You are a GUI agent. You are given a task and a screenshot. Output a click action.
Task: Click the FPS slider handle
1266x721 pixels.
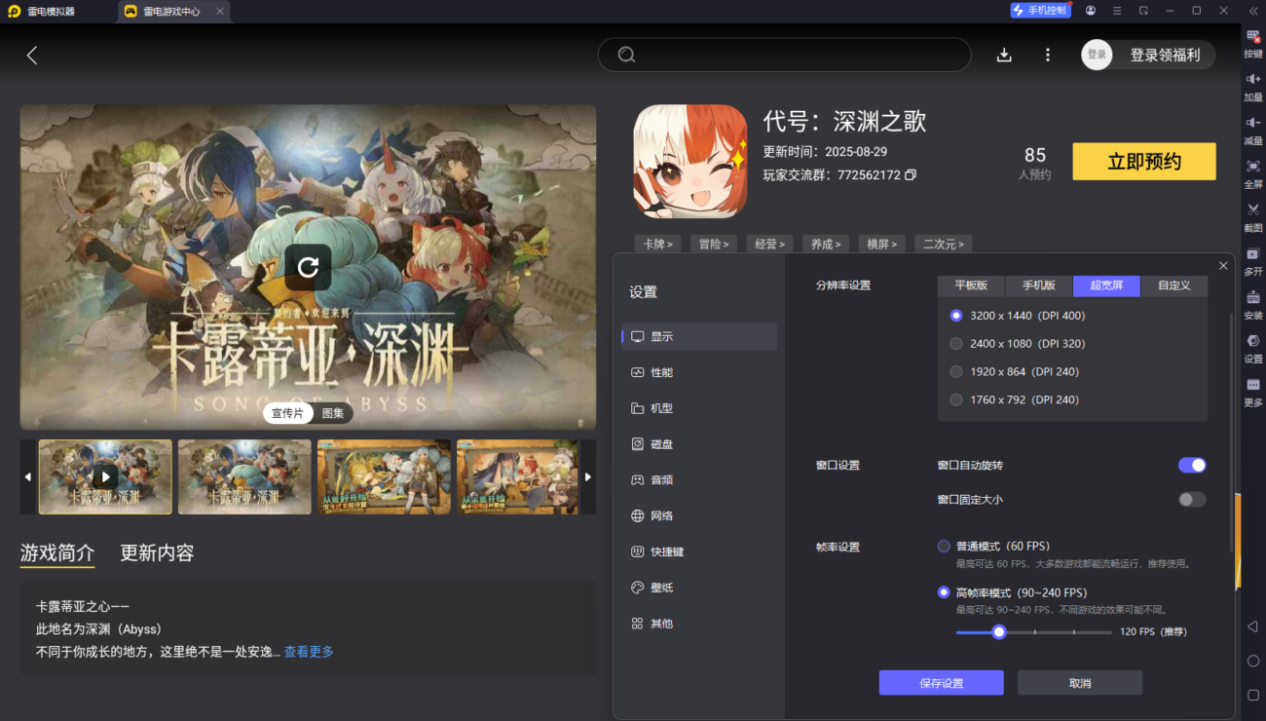[x=998, y=632]
